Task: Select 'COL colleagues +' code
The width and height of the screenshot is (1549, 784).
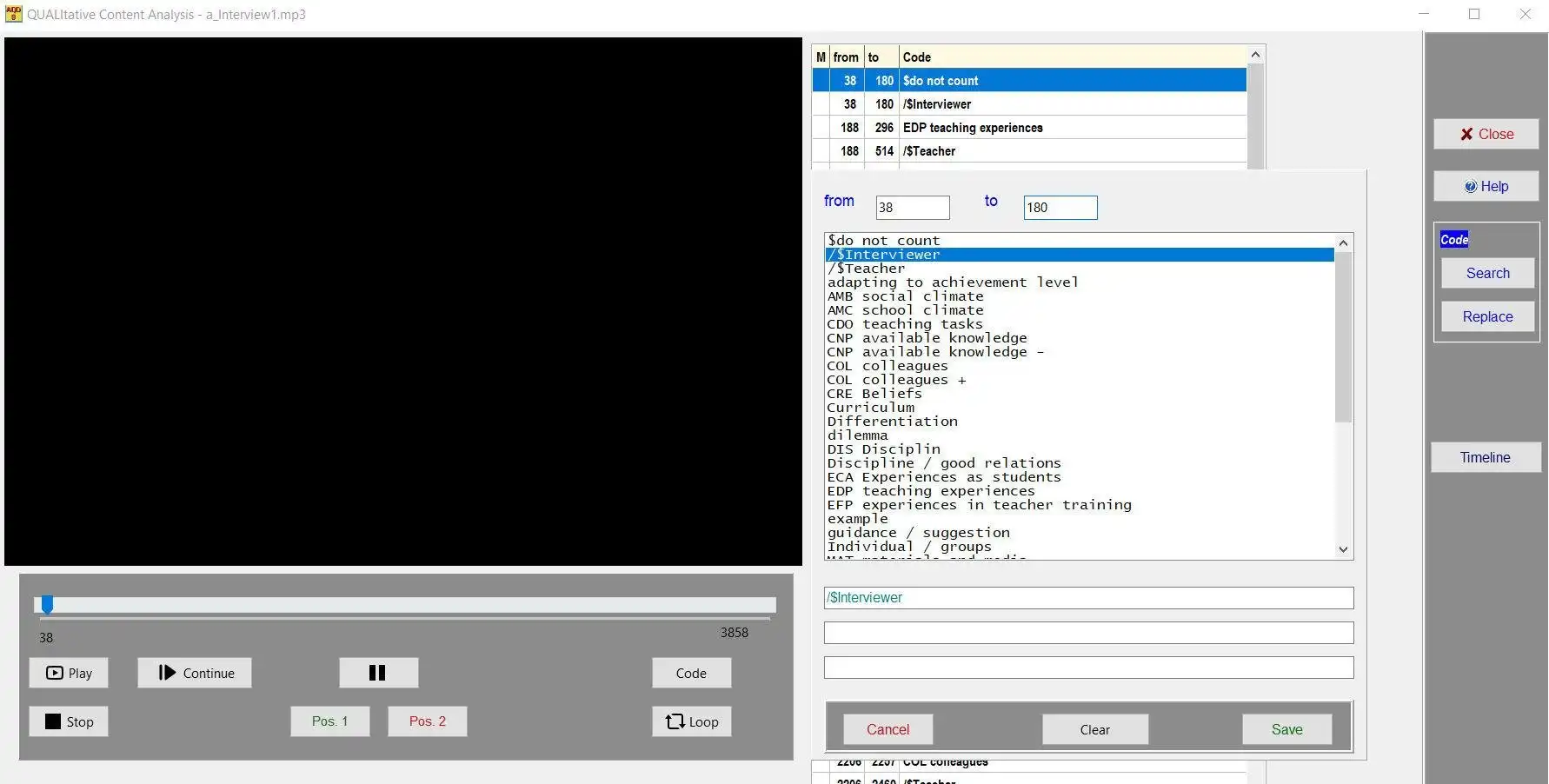Action: click(1080, 380)
